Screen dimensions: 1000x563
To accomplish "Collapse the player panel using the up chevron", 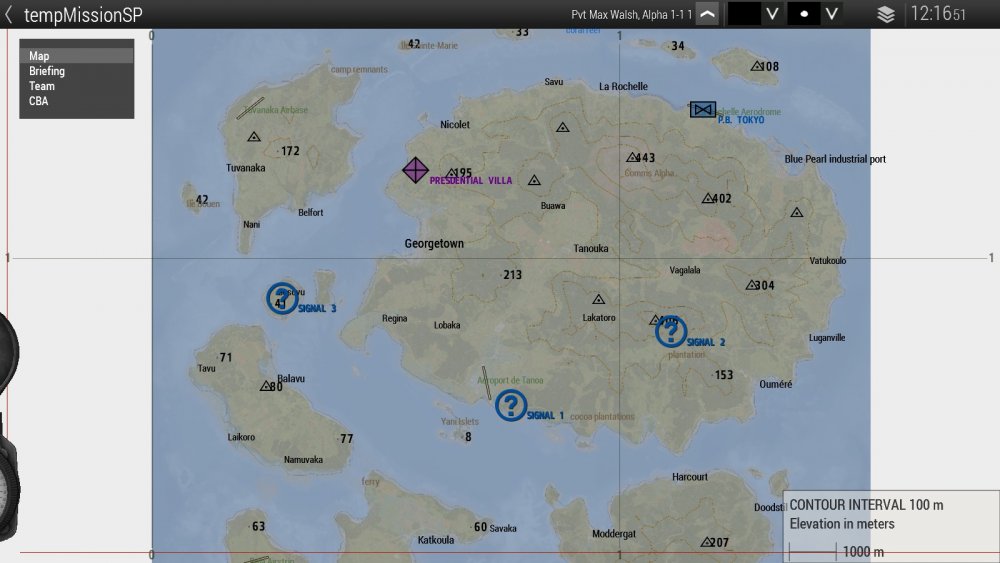I will (707, 14).
